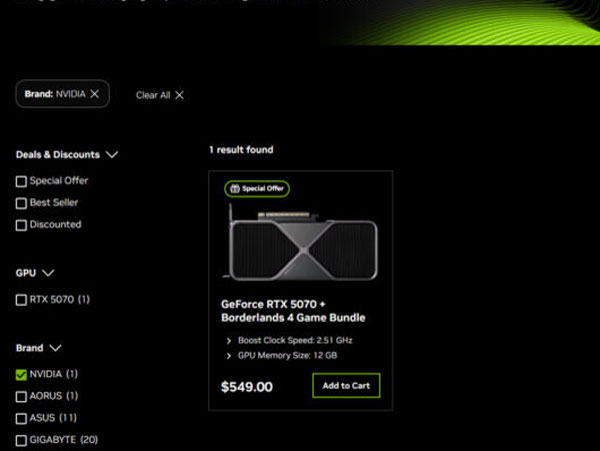600x451 pixels.
Task: Click the $549.00 price text
Action: point(247,387)
